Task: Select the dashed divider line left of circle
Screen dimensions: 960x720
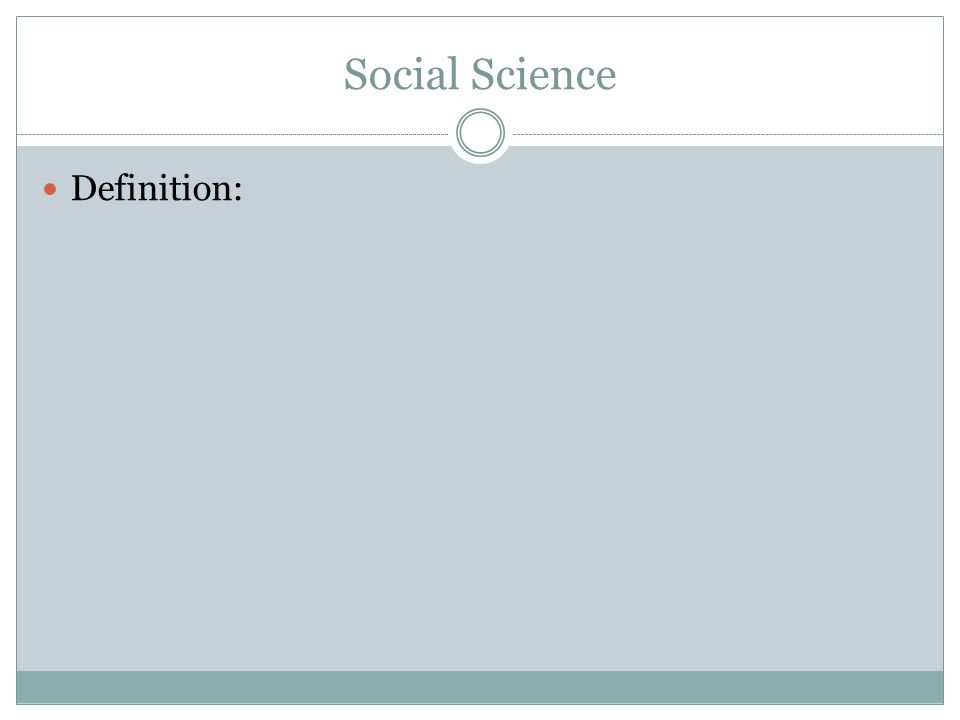Action: point(233,134)
